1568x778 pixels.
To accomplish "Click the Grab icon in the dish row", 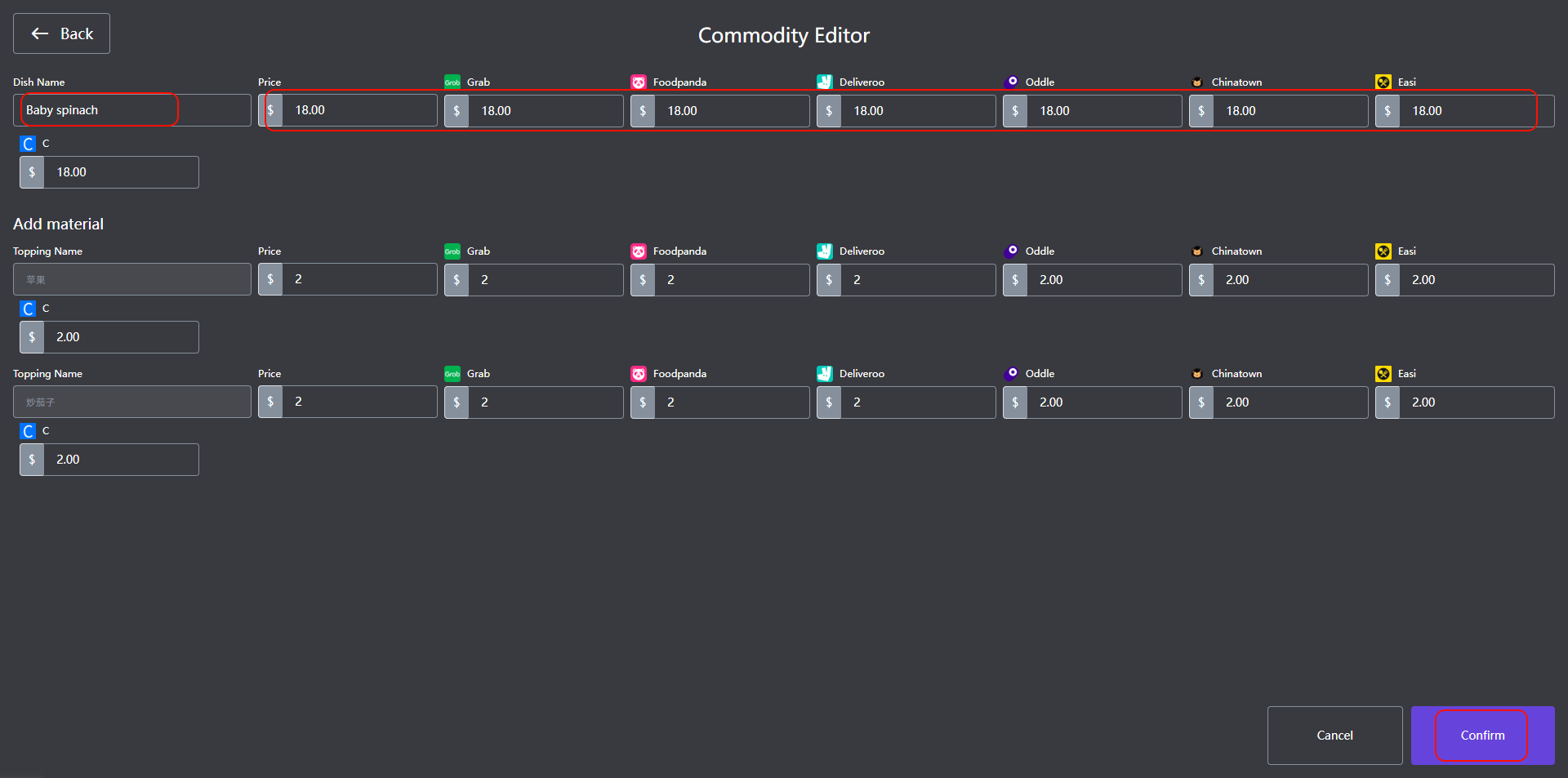I will (452, 82).
